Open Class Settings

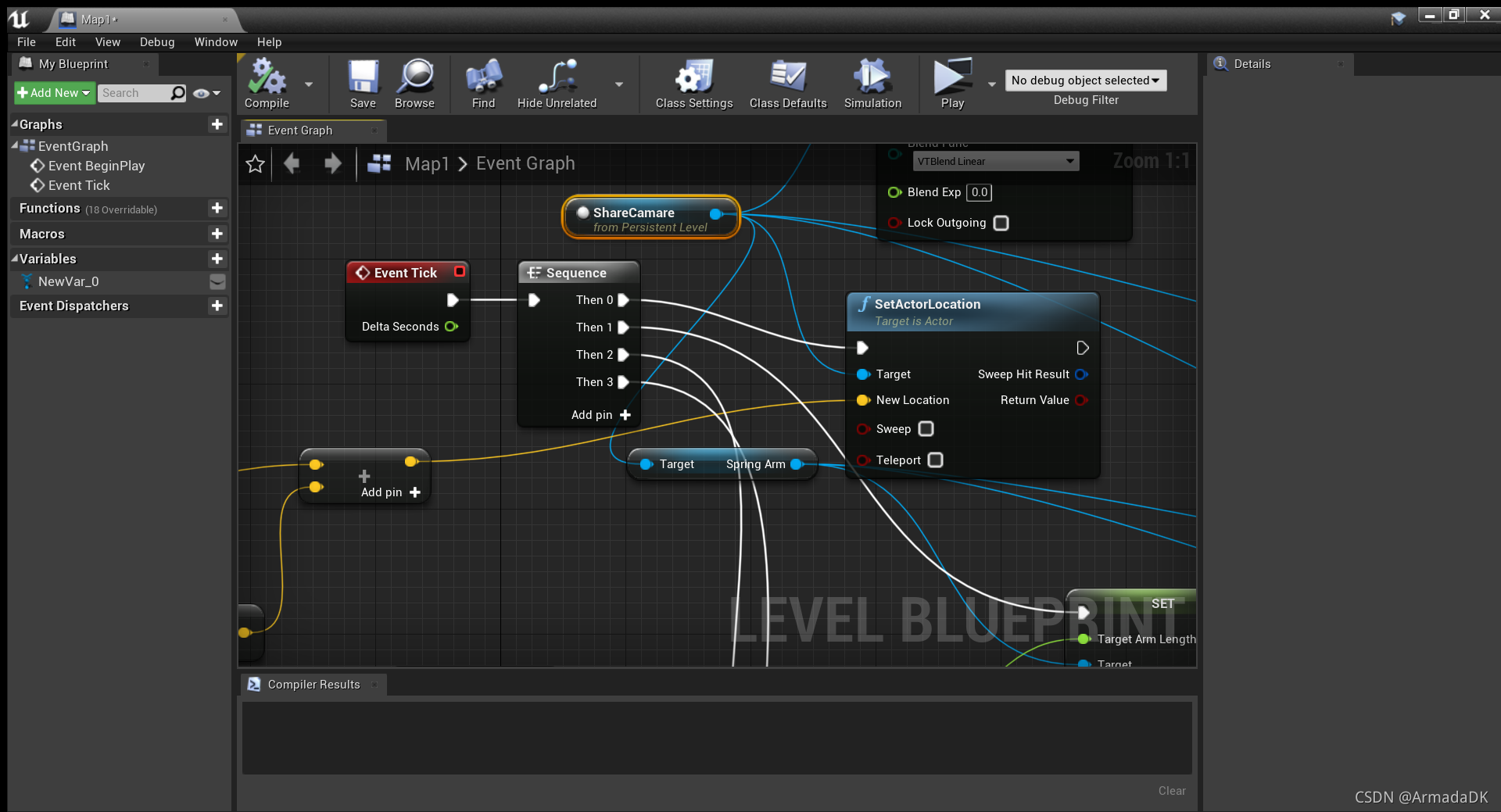pyautogui.click(x=694, y=84)
